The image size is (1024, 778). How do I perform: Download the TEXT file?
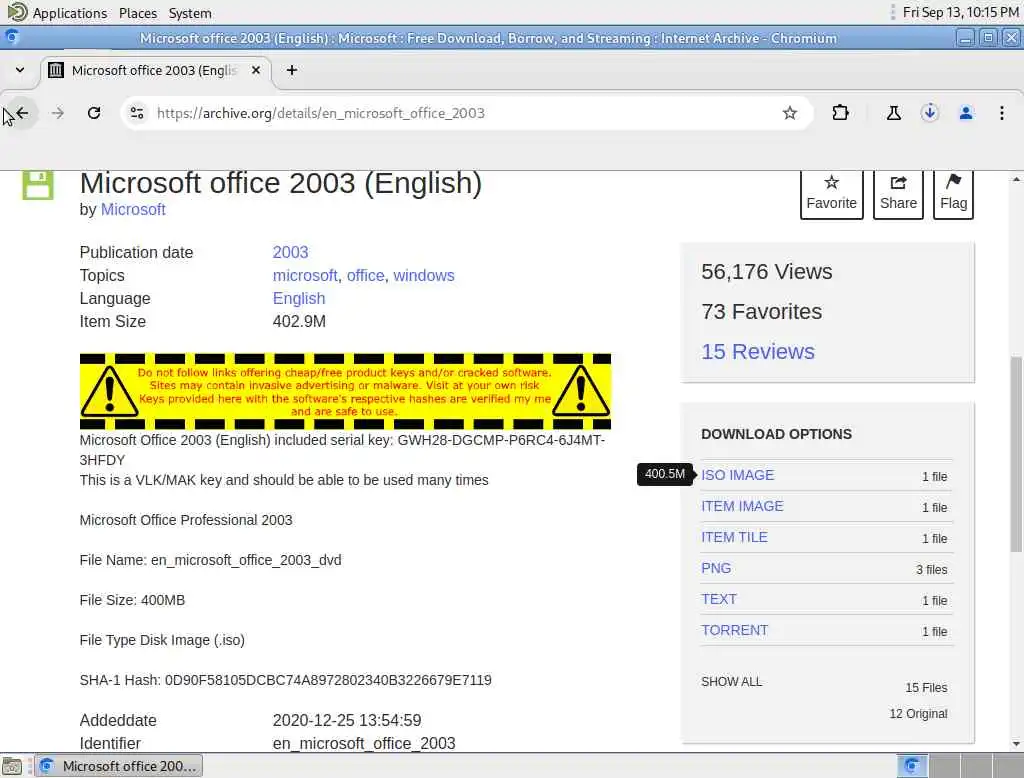(x=719, y=599)
